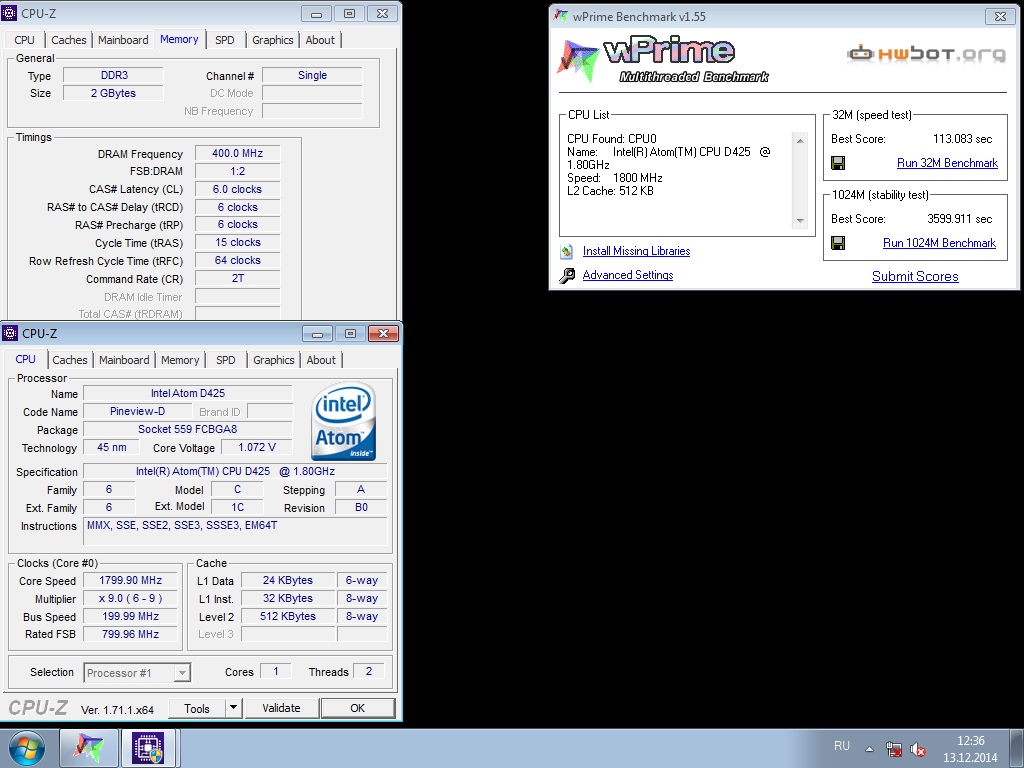The height and width of the screenshot is (768, 1024).
Task: Click CPU List scrollbar up arrow
Action: [800, 140]
